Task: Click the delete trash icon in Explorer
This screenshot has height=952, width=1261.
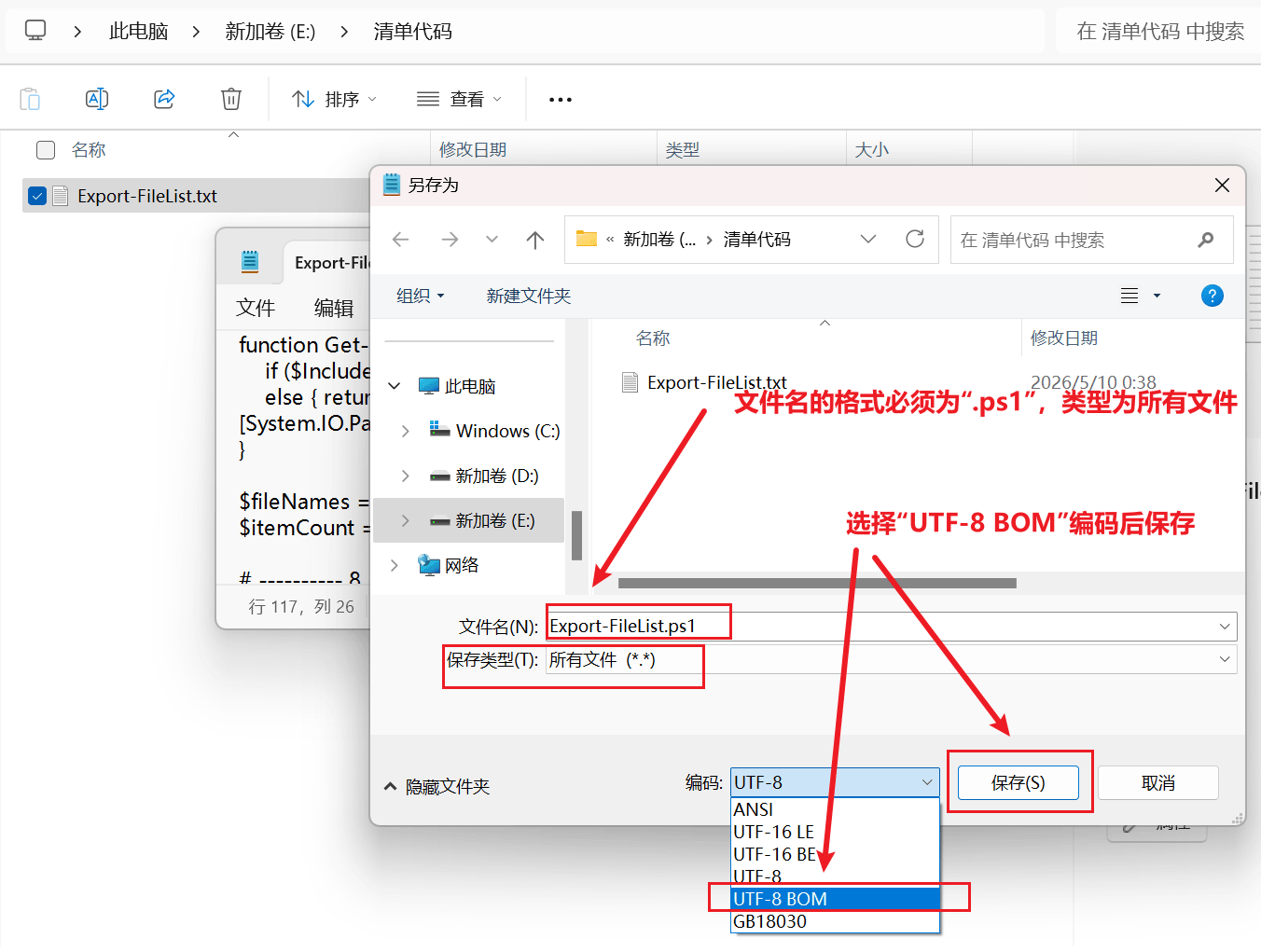Action: click(x=231, y=99)
